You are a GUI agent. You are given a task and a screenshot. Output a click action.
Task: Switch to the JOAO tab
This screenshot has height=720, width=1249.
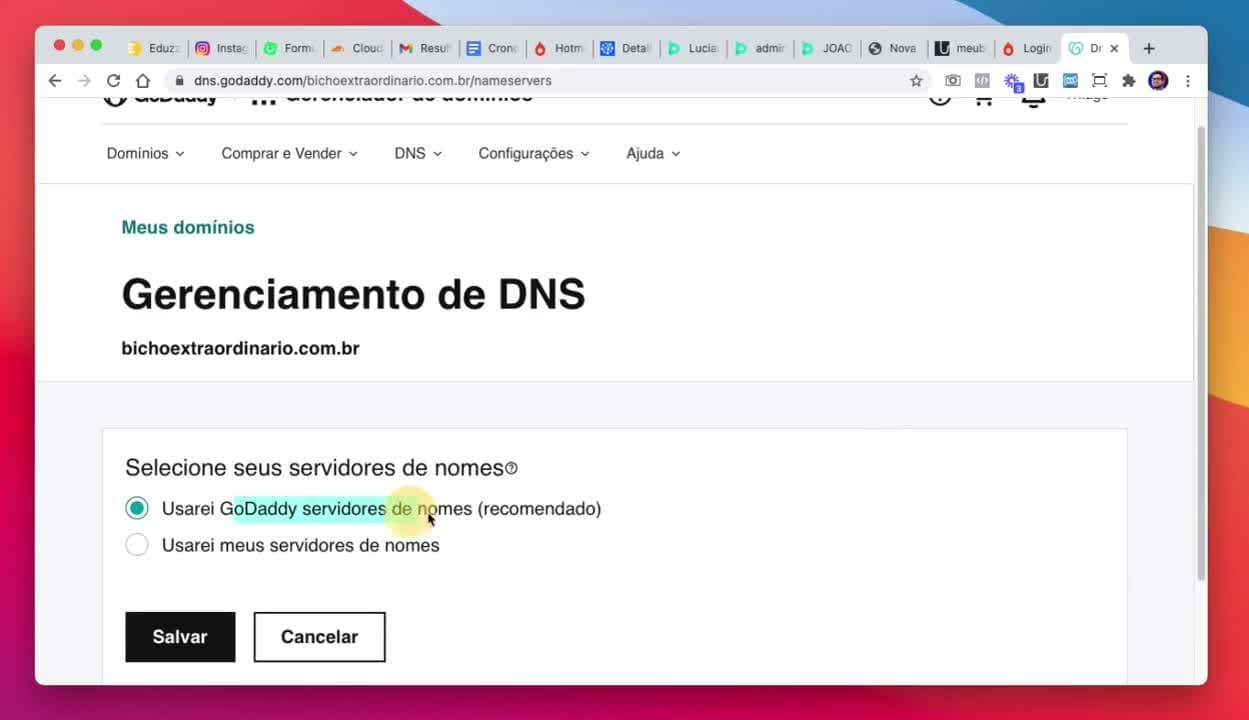pyautogui.click(x=829, y=48)
